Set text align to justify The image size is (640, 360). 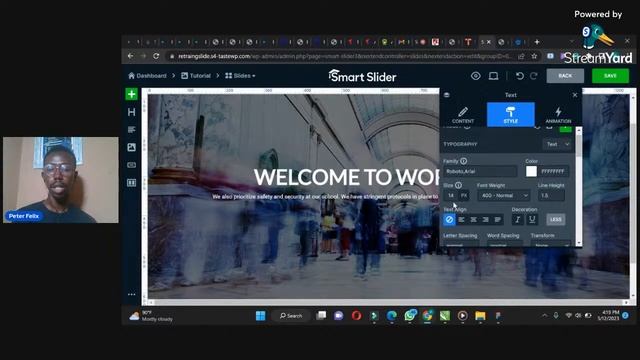point(498,220)
